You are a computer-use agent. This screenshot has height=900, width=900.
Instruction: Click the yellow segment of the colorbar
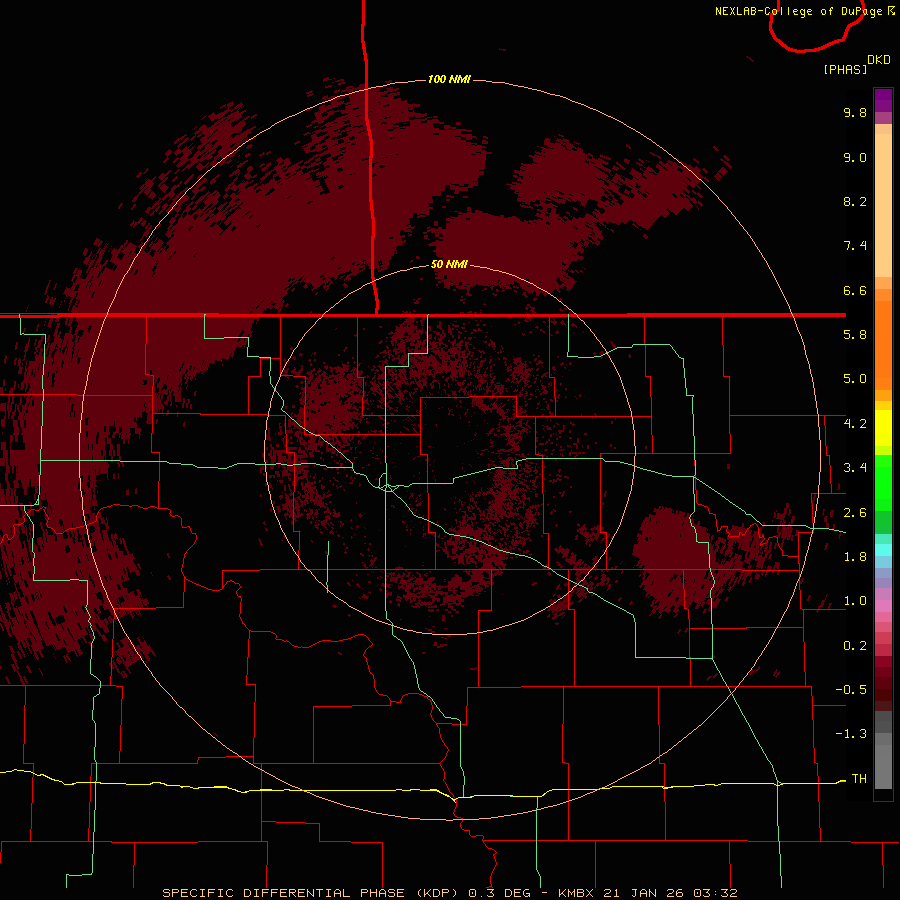coord(883,428)
